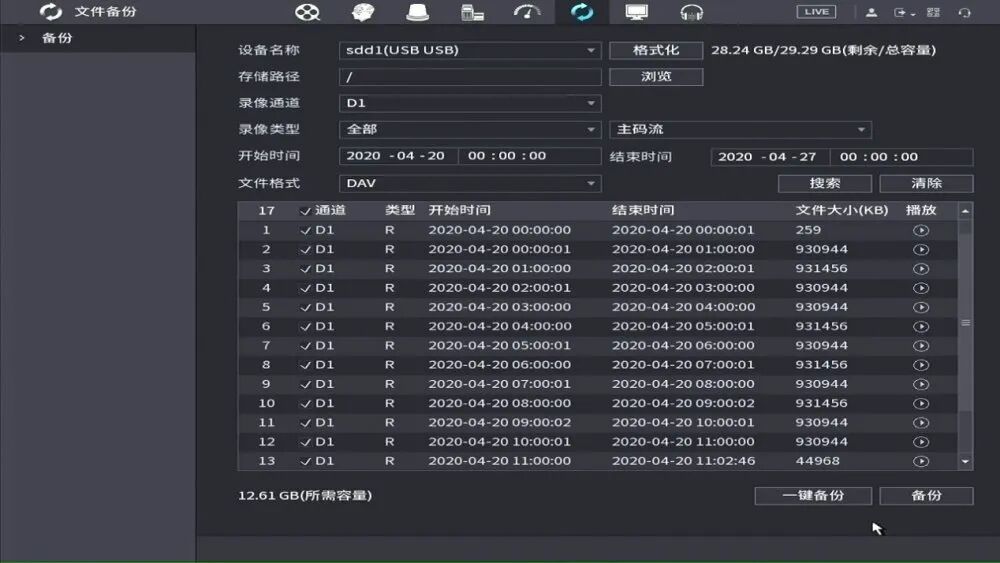Click the 结束时间 time field 00:00:00
The image size is (1000, 563).
(x=901, y=157)
